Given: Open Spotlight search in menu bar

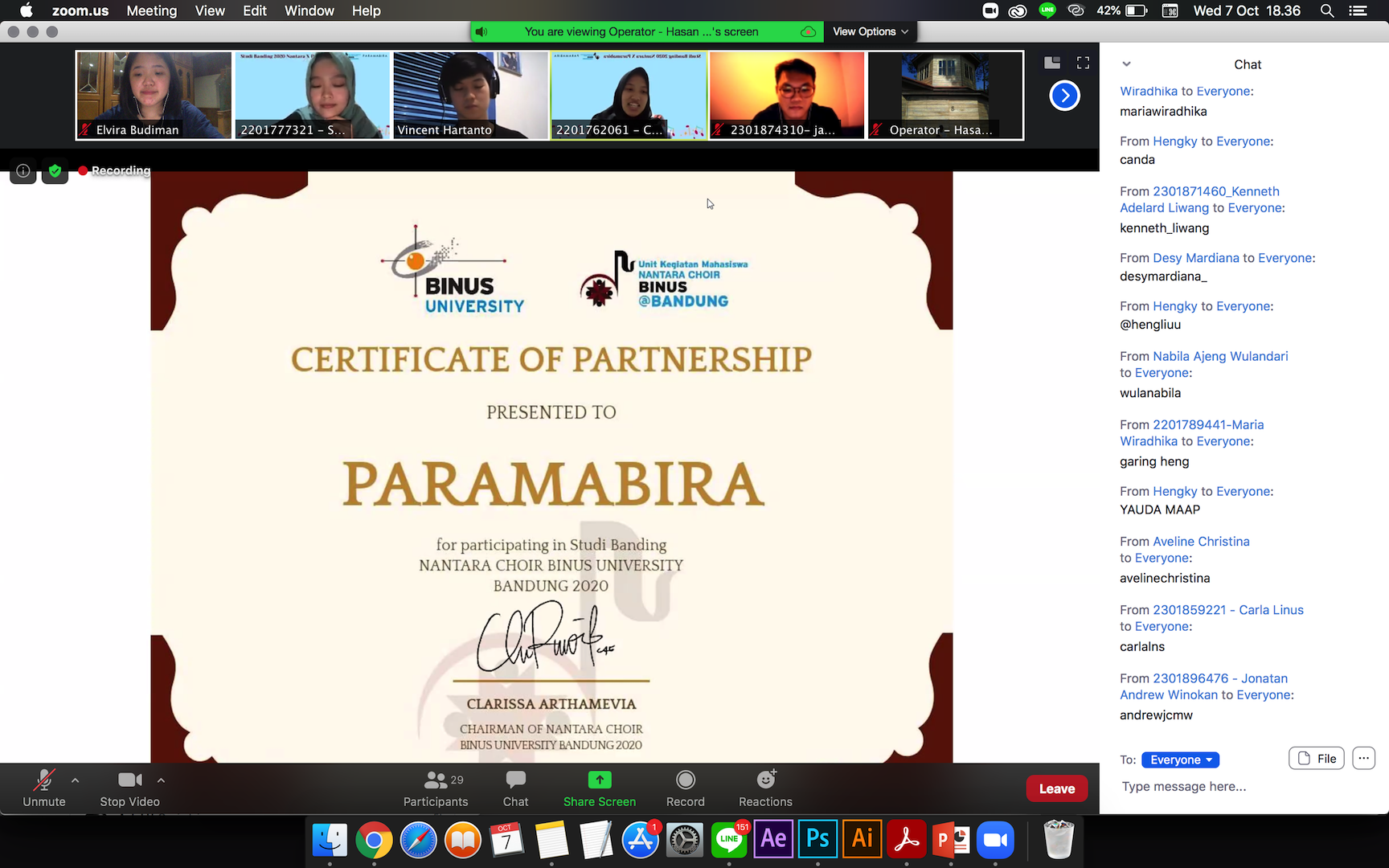Looking at the screenshot, I should click(x=1327, y=10).
